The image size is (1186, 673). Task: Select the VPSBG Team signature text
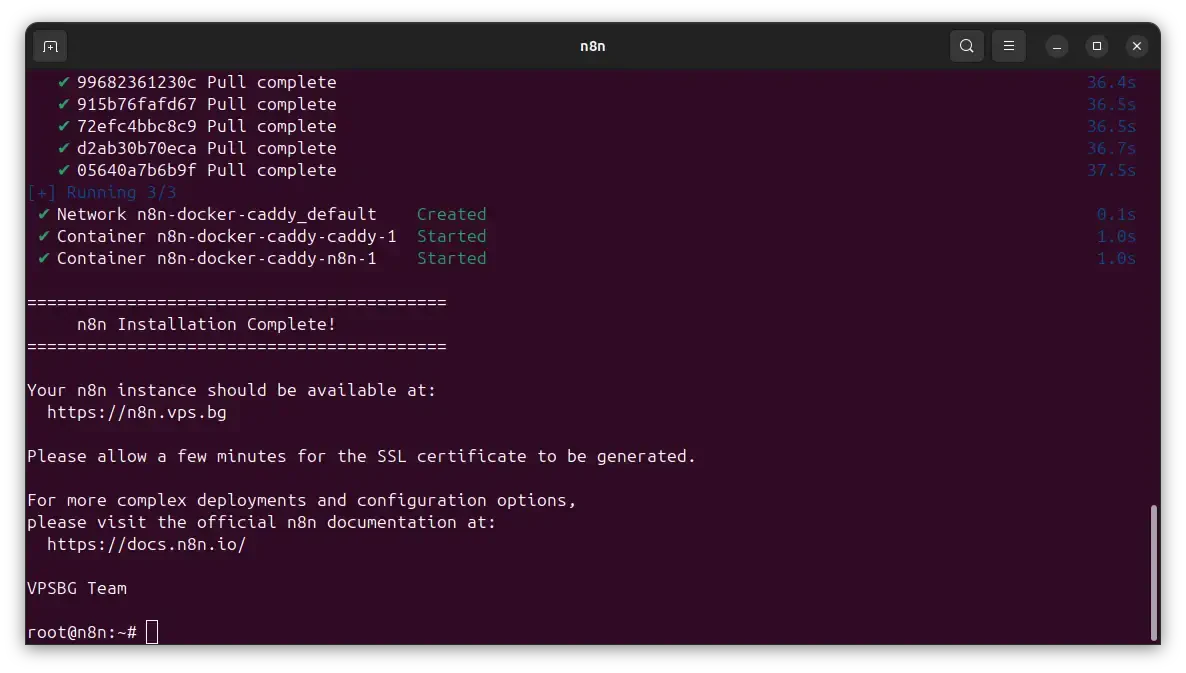point(76,588)
